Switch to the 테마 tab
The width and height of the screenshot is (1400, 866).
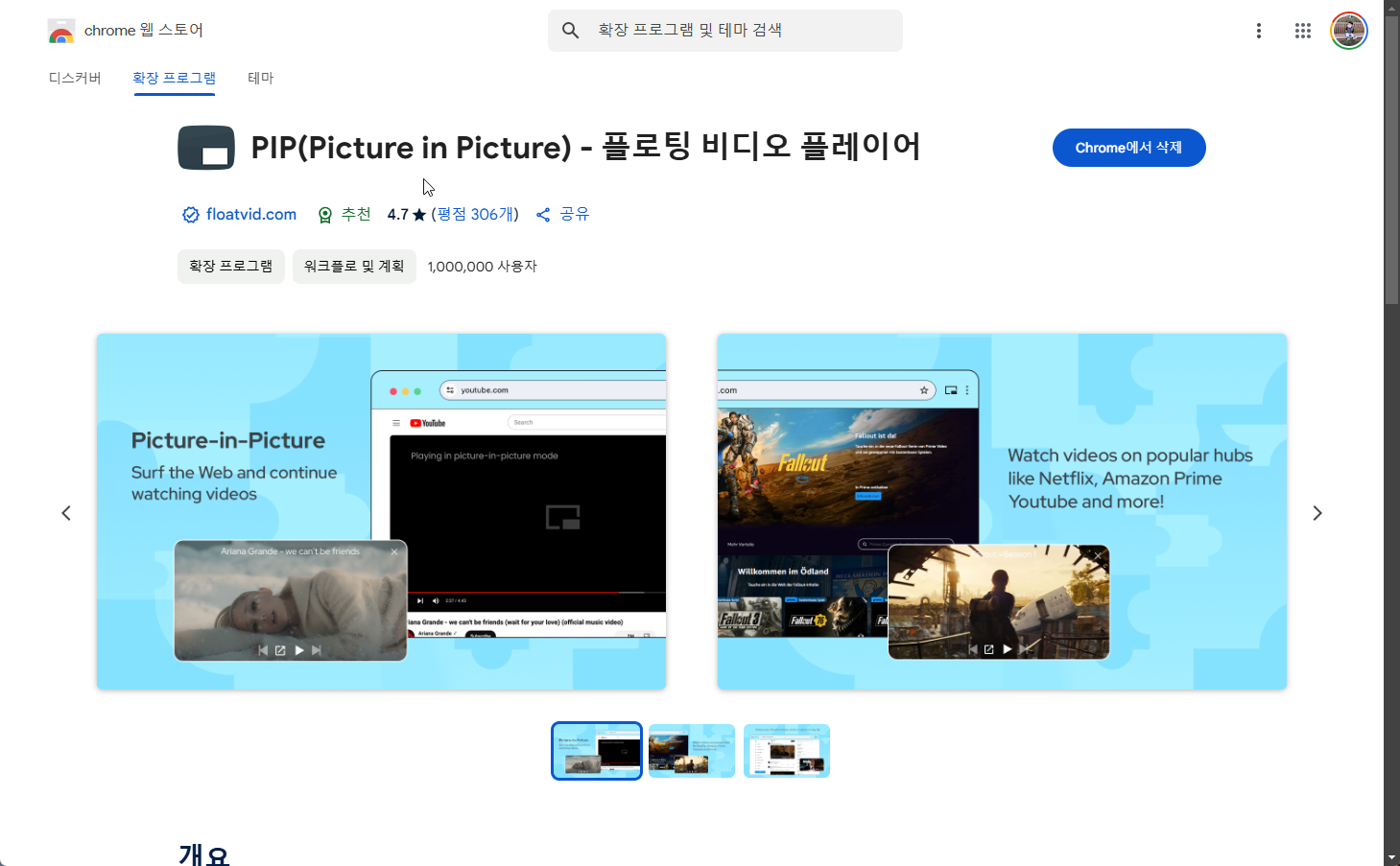[x=260, y=78]
